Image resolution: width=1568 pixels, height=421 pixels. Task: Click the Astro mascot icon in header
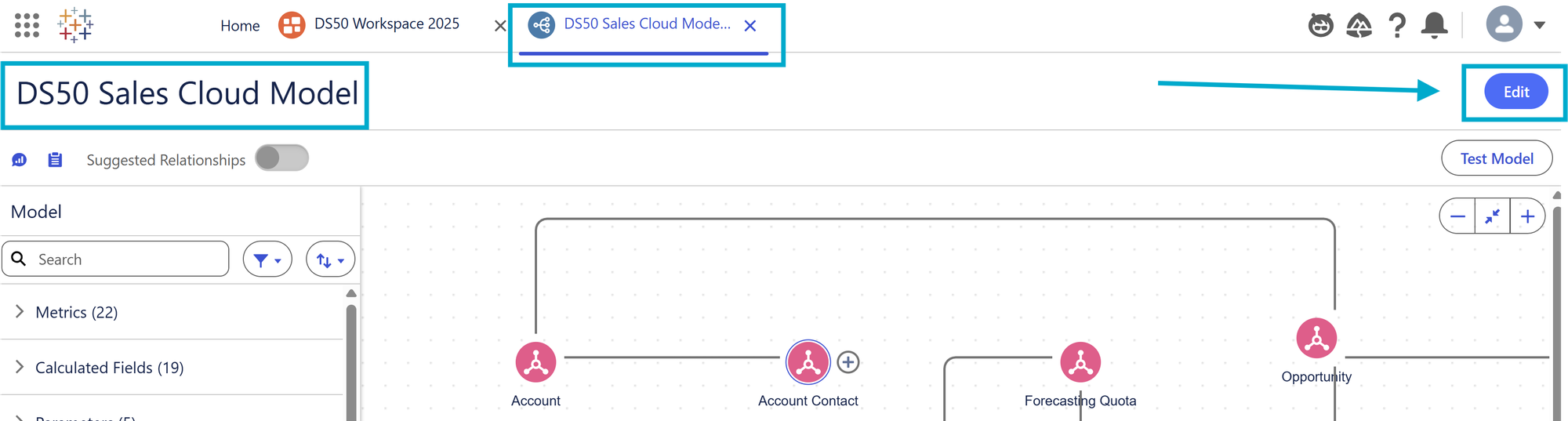click(1321, 25)
